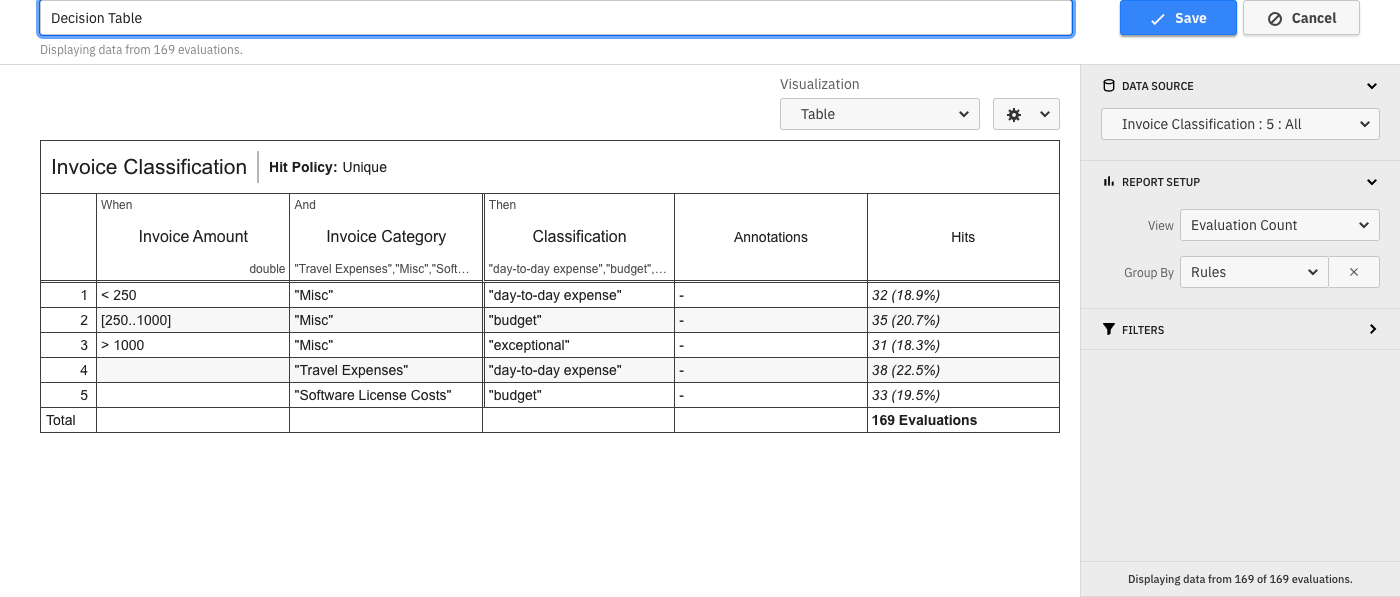This screenshot has width=1400, height=597.
Task: Remove Rules grouping using the X icon
Action: coord(1354,271)
